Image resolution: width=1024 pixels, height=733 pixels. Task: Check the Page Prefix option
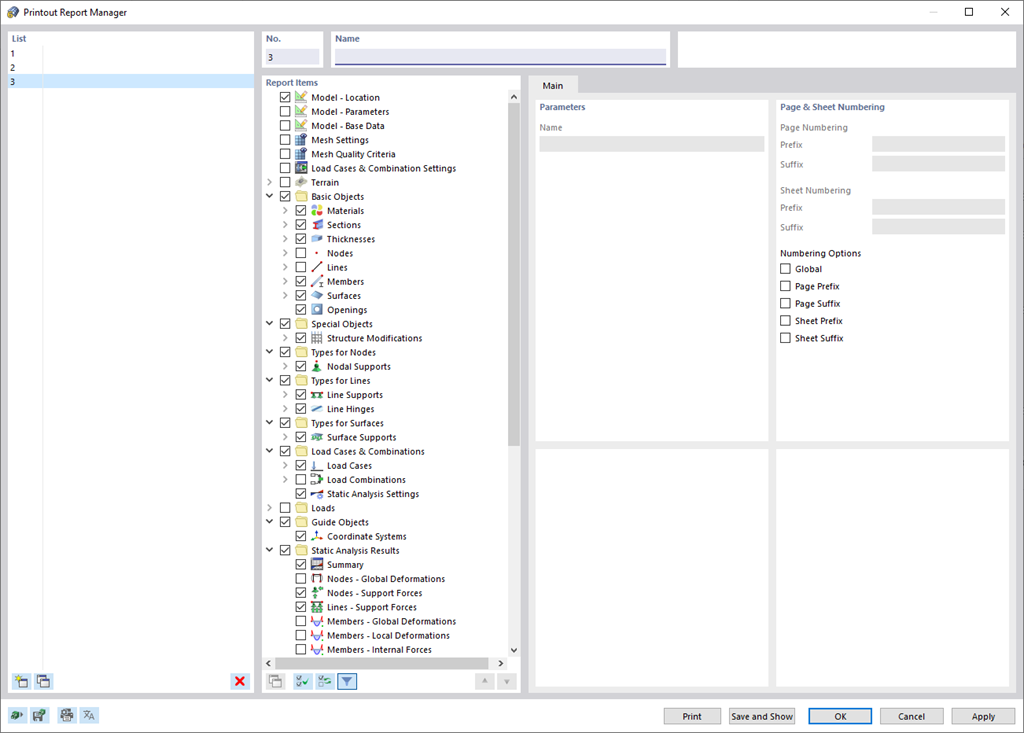[x=785, y=286]
